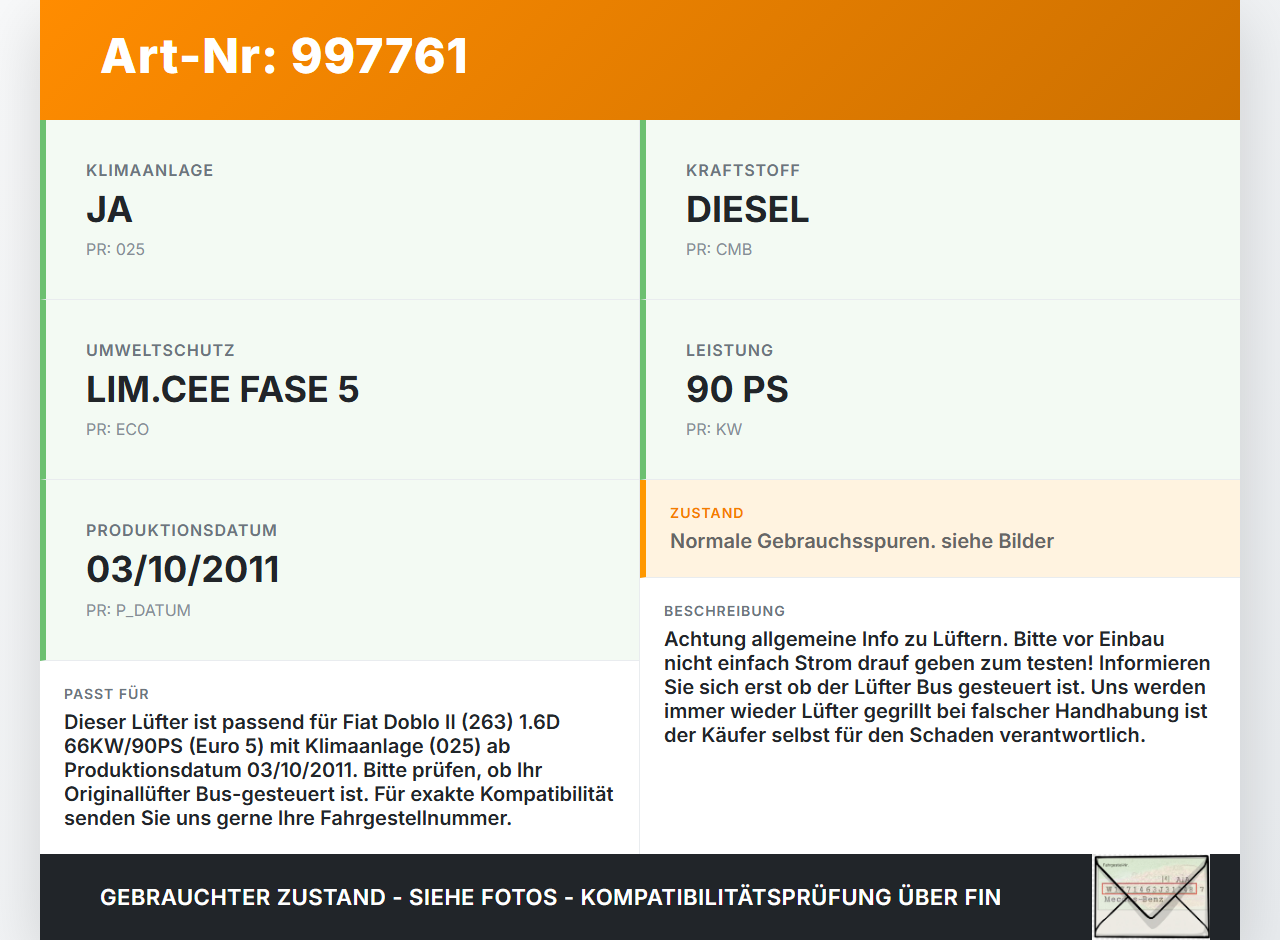1280x940 pixels.
Task: Select 'Normale Gebrauchsspuren. siehe Bilder' text
Action: (862, 541)
